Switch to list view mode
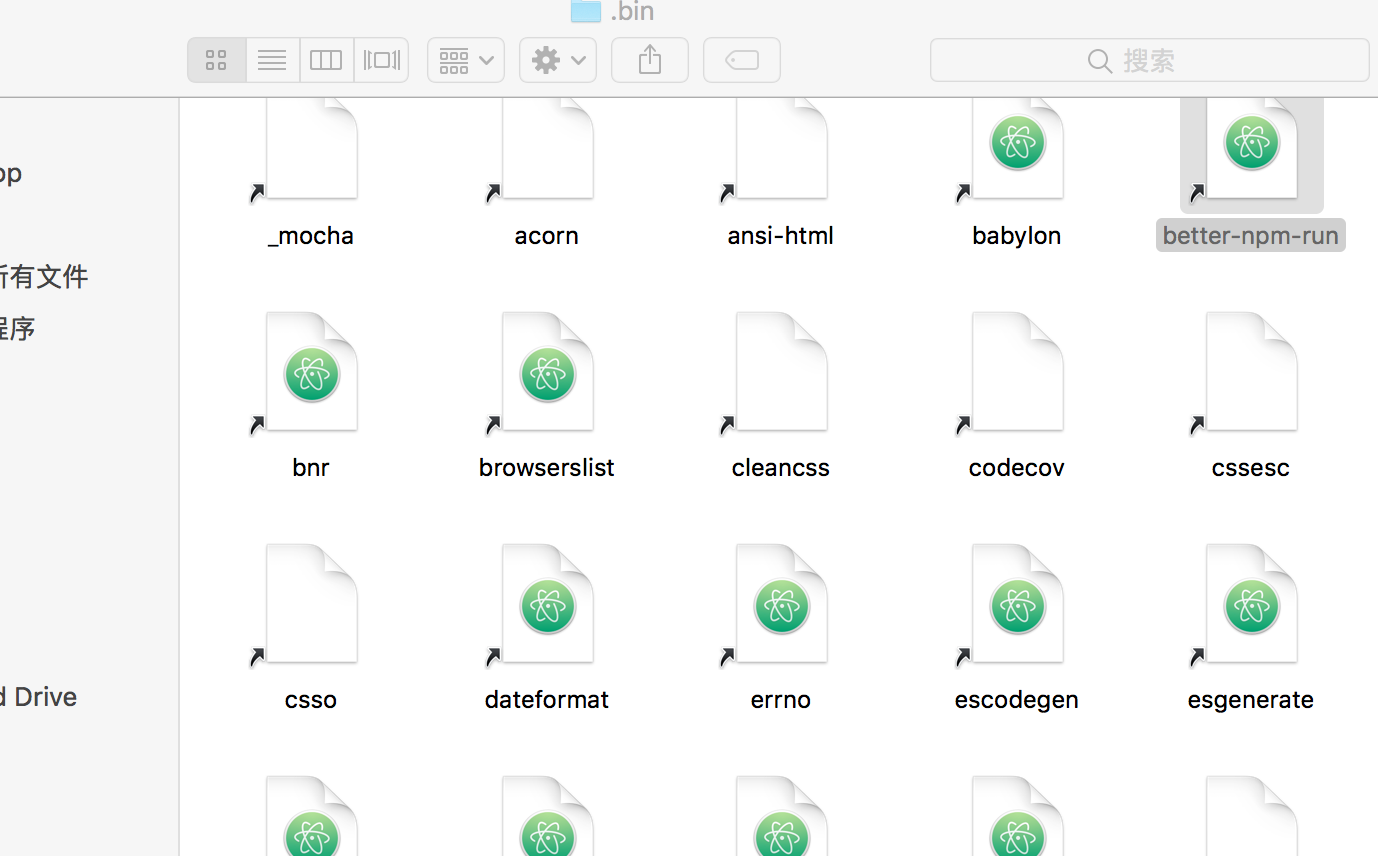 point(272,60)
